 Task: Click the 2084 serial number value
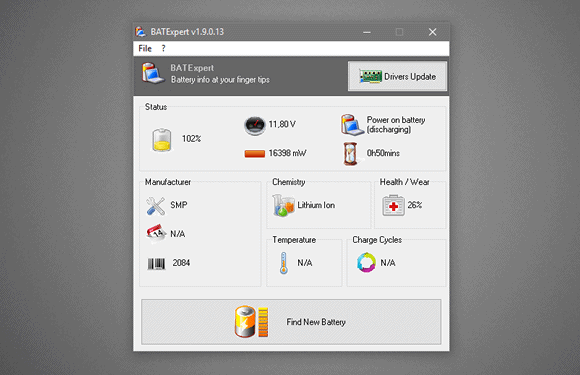[x=181, y=263]
